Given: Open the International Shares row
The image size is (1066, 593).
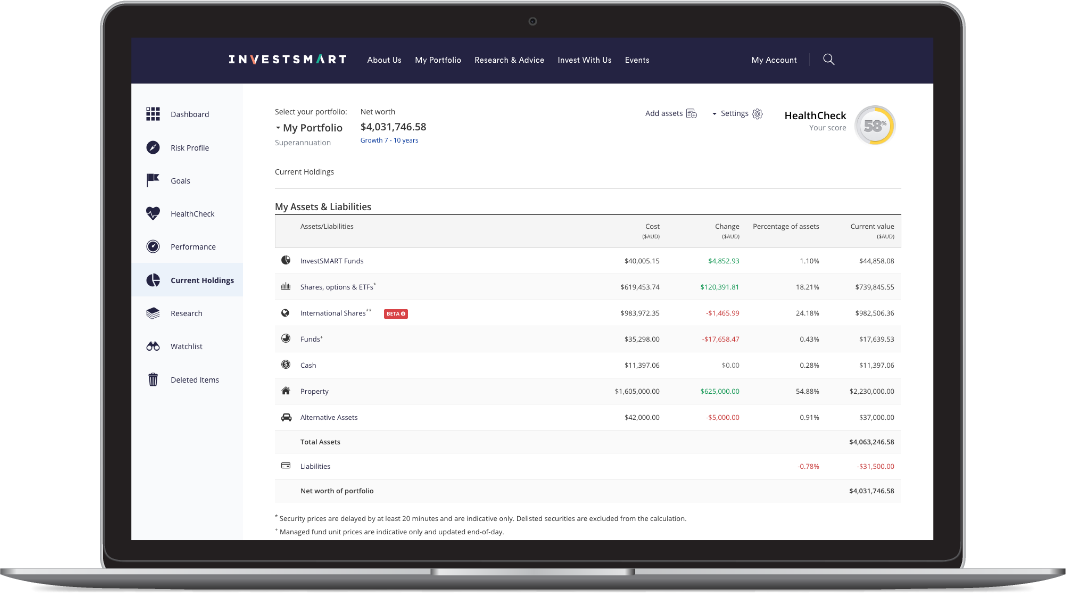Looking at the screenshot, I should 336,313.
